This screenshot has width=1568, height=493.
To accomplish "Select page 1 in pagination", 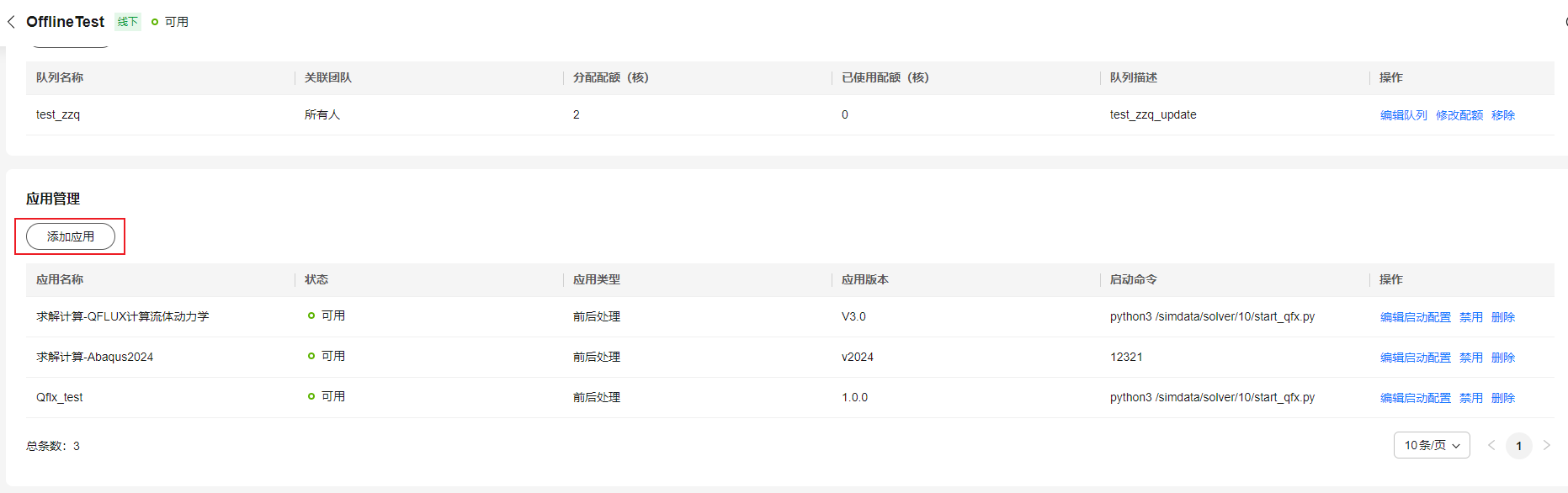I will point(1519,446).
